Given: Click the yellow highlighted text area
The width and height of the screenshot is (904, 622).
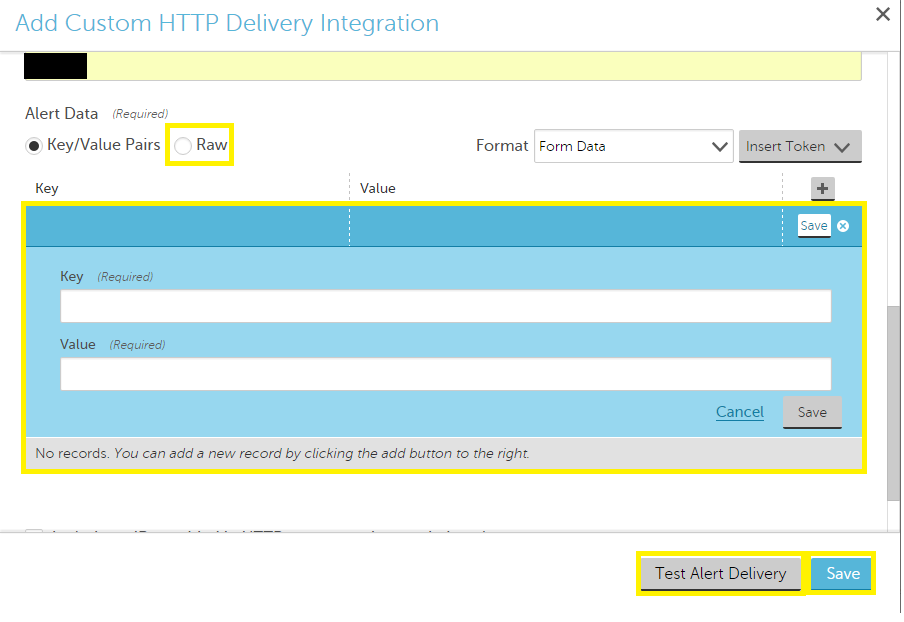Looking at the screenshot, I should (x=470, y=66).
